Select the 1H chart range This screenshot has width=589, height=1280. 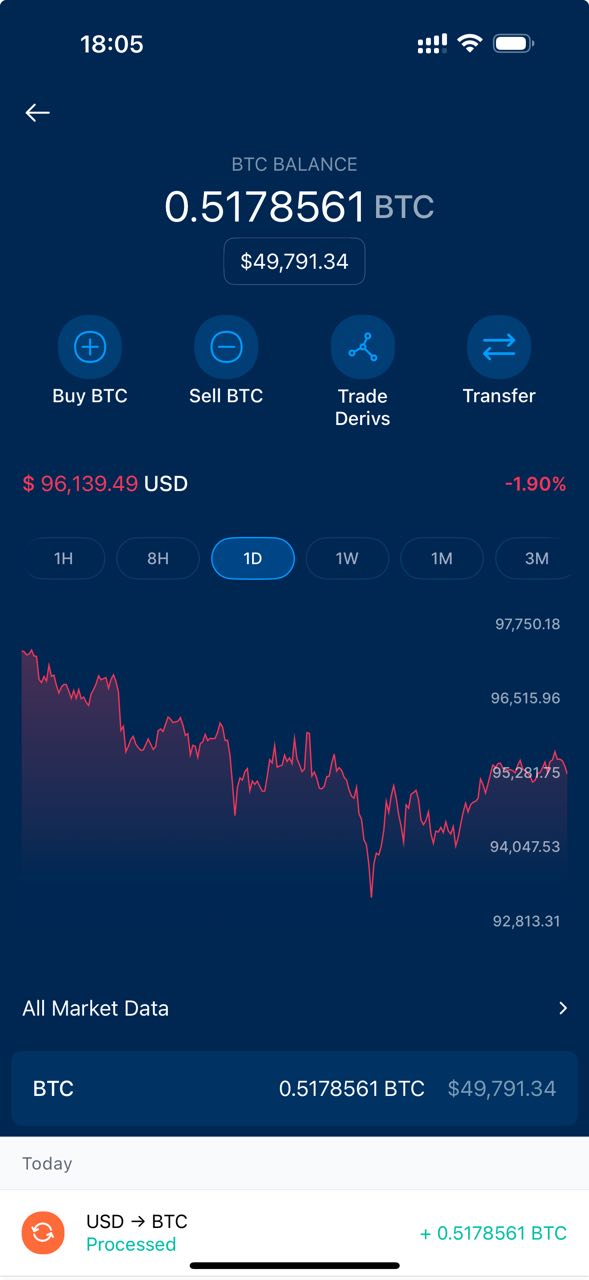point(63,558)
